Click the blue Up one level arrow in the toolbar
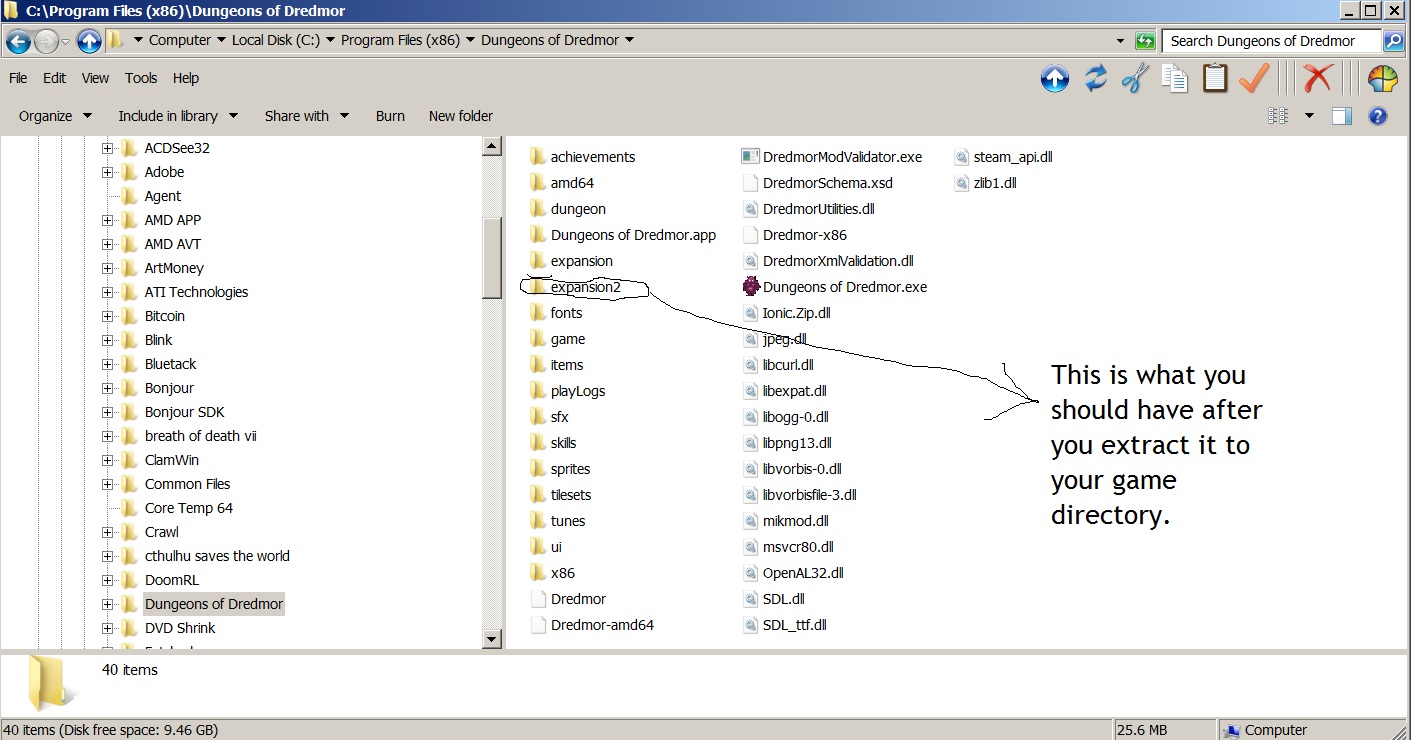This screenshot has height=740, width=1411. [x=1055, y=79]
